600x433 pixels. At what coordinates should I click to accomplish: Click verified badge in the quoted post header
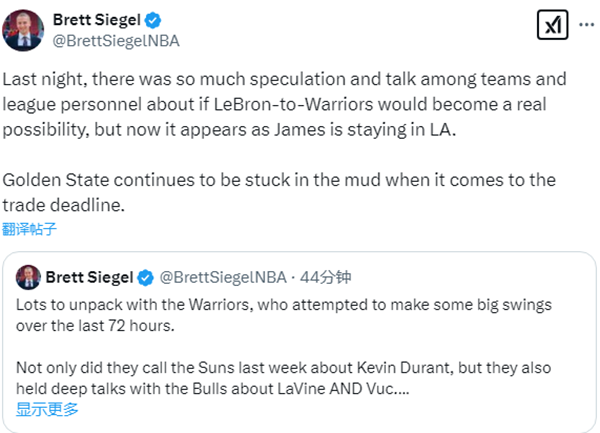pos(145,276)
